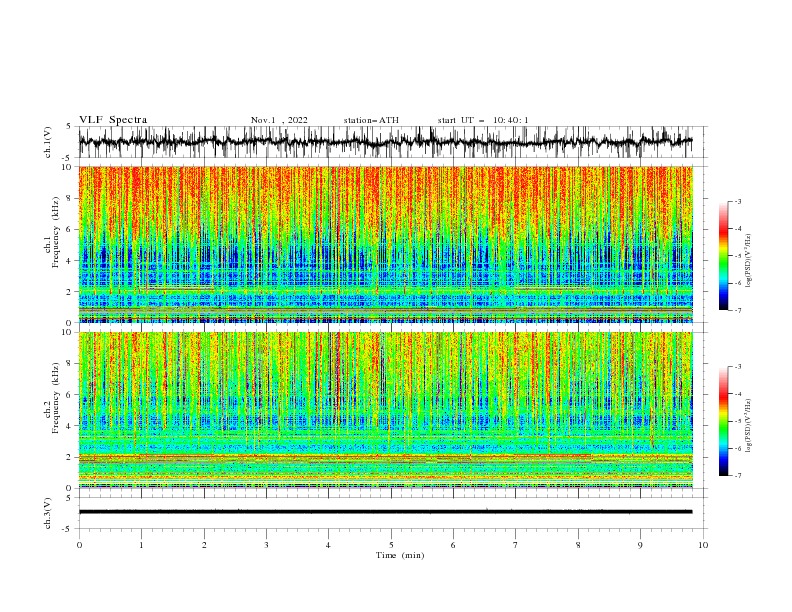
Task: Click inside the ch.2 spectrogram panel
Action: (x=385, y=410)
